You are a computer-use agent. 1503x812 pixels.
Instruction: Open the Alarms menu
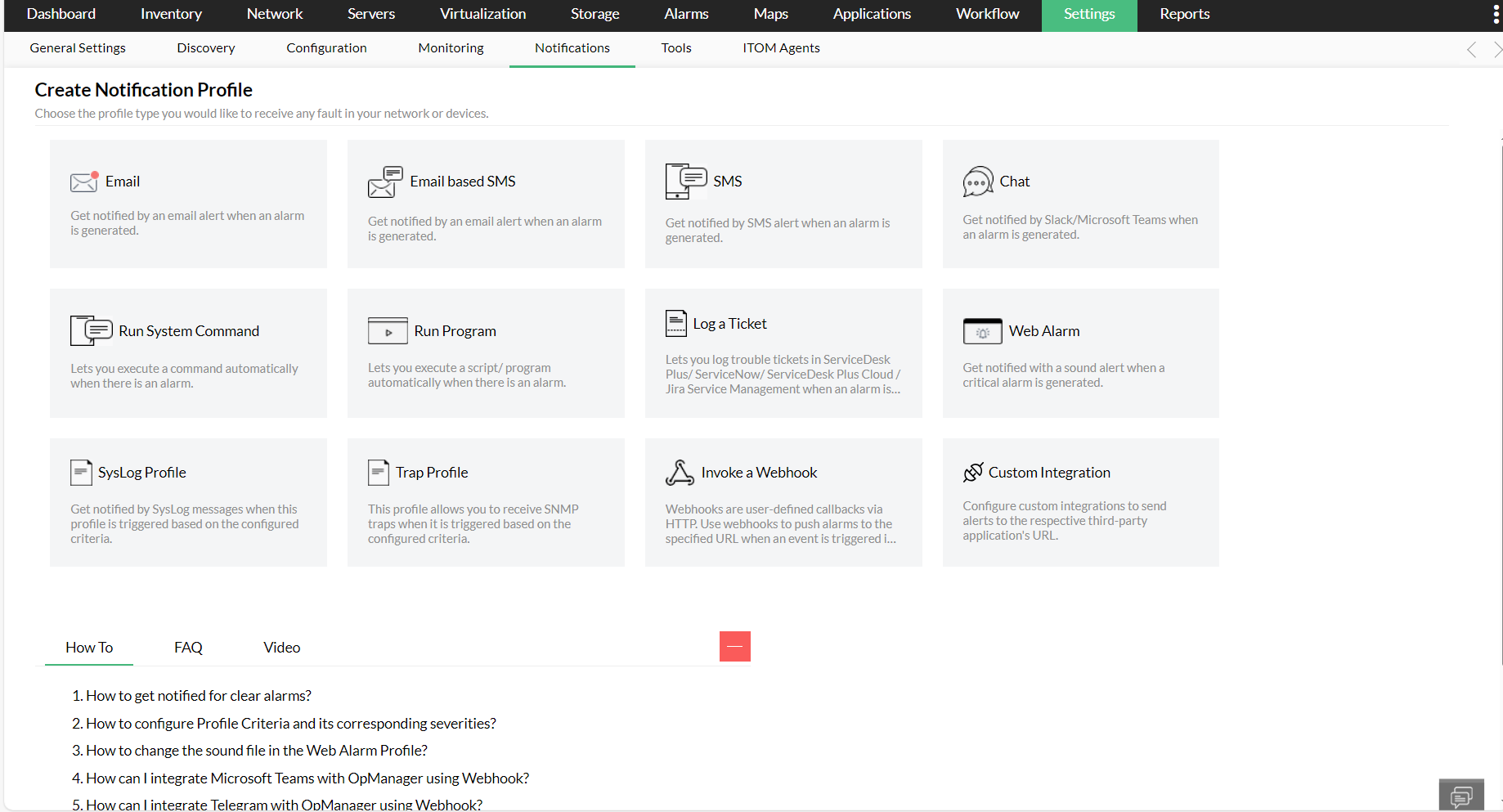[x=685, y=14]
